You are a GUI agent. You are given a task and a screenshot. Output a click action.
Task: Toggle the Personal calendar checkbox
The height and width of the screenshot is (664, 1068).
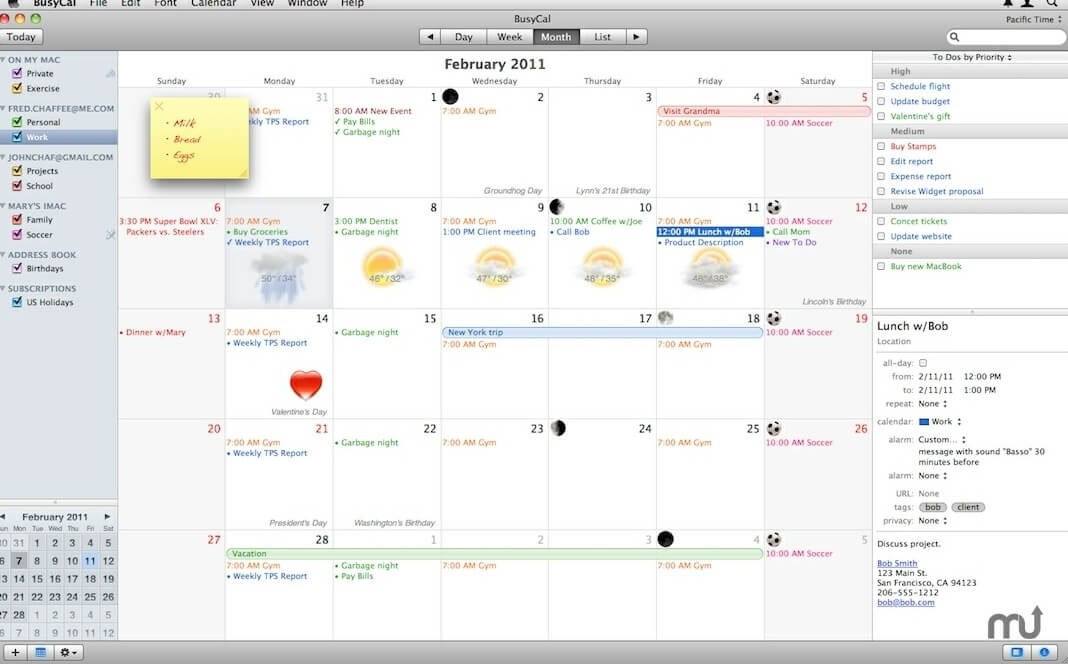point(17,122)
